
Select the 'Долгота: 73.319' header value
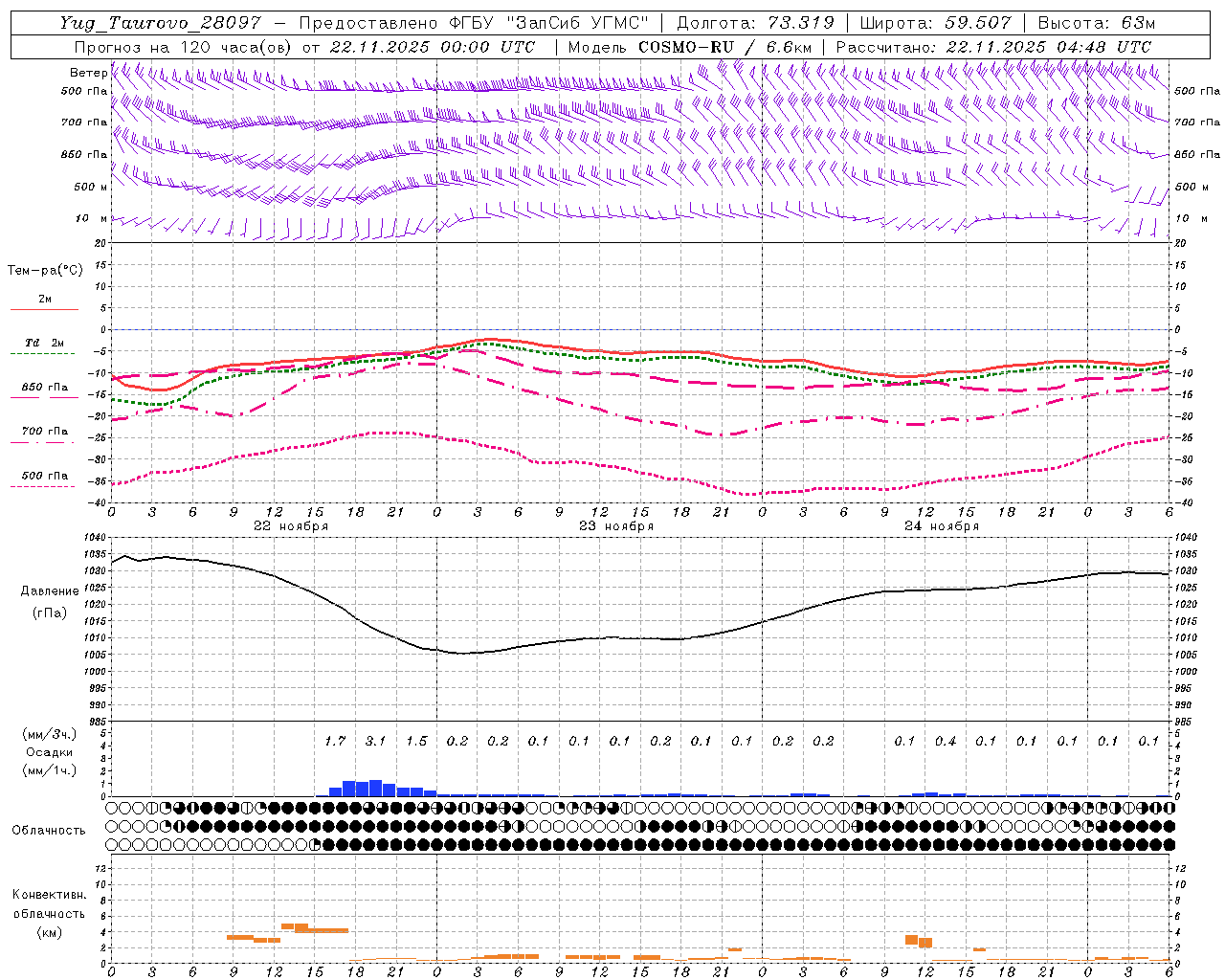[x=755, y=23]
